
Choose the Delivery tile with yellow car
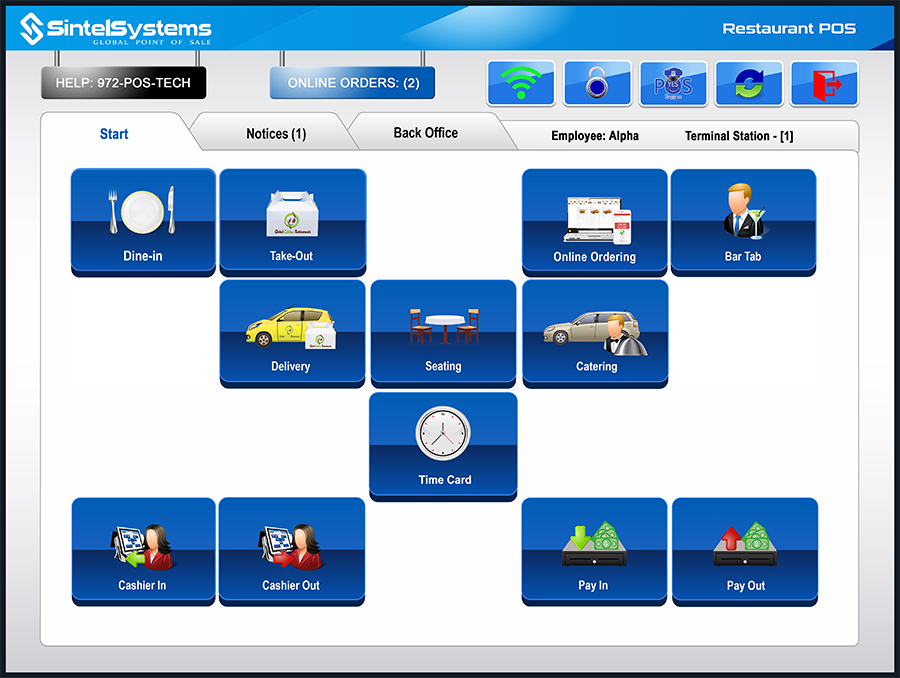pyautogui.click(x=292, y=332)
